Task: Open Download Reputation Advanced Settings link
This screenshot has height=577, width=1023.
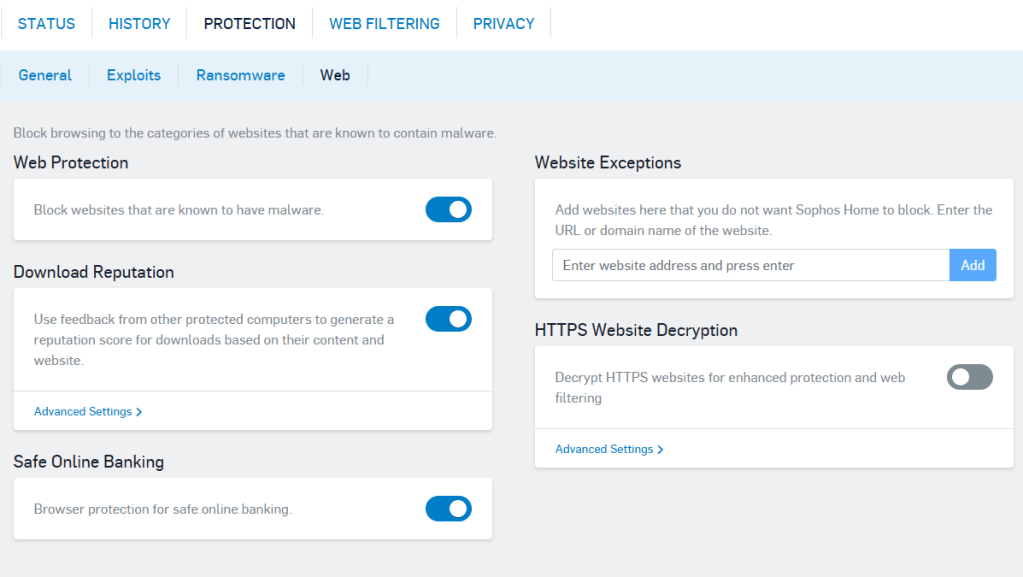Action: [83, 411]
